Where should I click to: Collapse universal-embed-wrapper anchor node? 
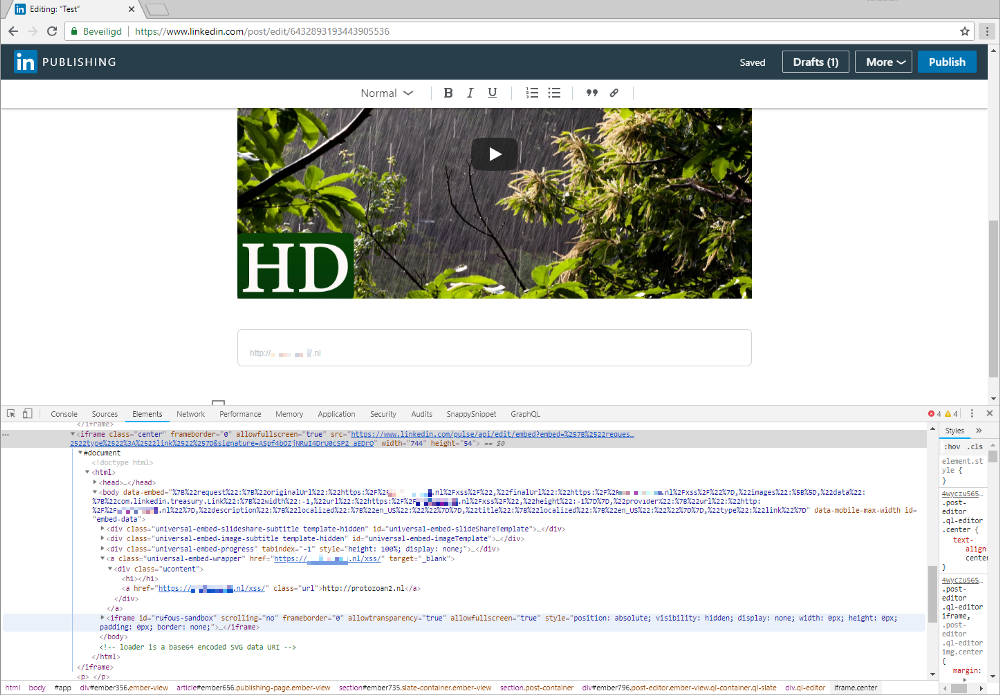(103, 559)
